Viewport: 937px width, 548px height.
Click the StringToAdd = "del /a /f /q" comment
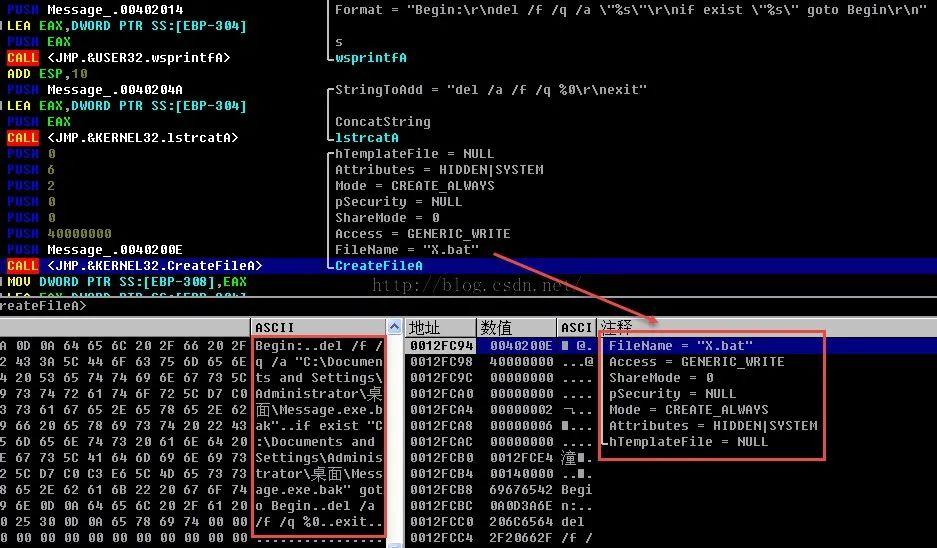pos(491,90)
